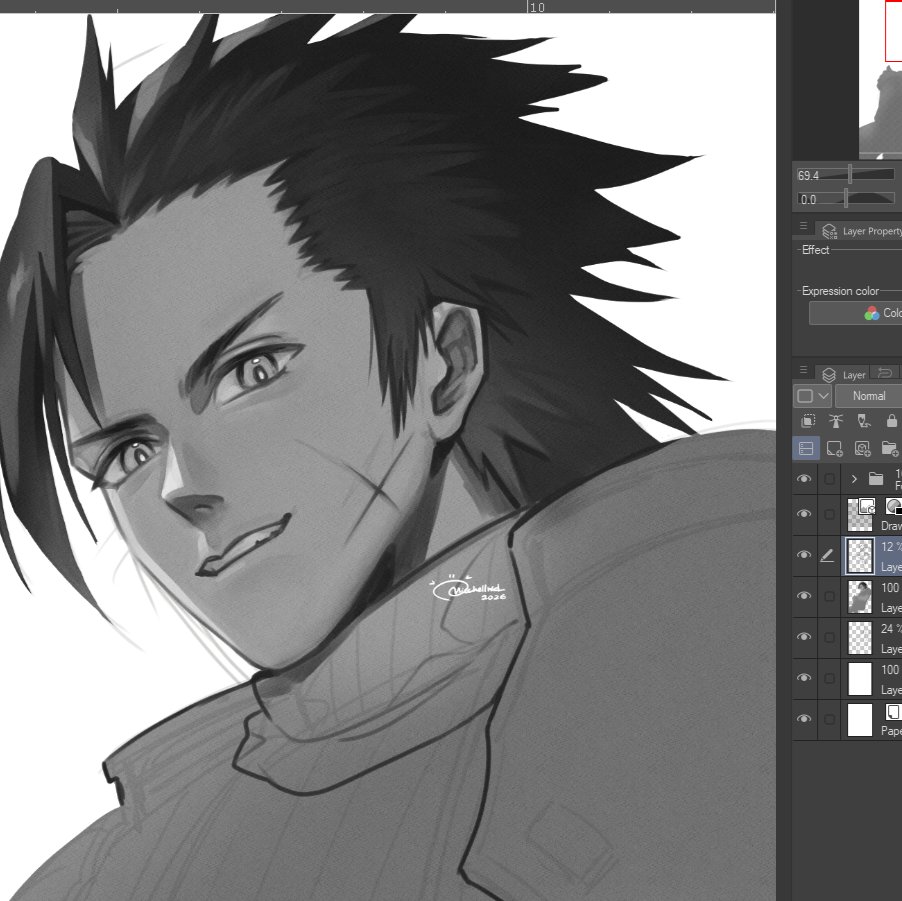Click the canvas ruler at mark 10
The width and height of the screenshot is (902, 901).
pos(536,7)
